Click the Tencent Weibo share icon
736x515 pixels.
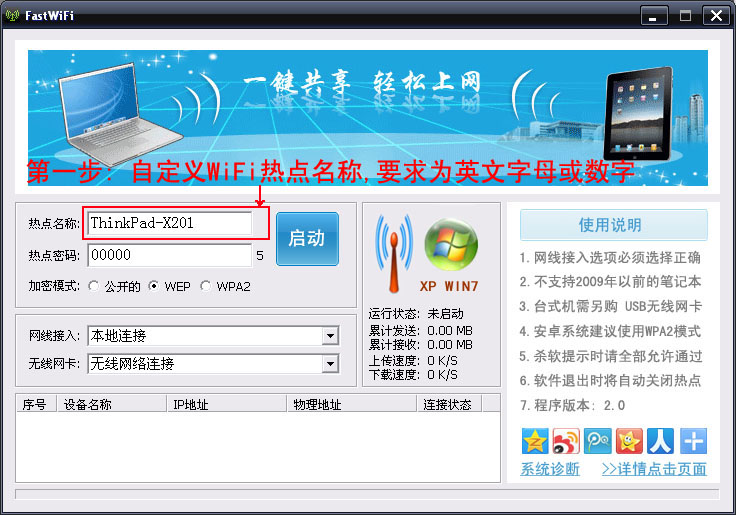click(x=598, y=441)
